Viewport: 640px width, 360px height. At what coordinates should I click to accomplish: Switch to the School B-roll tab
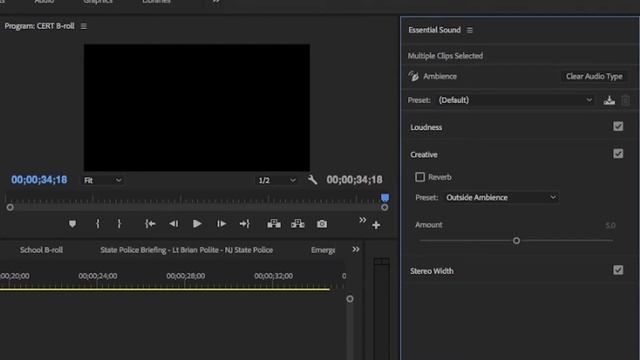click(x=41, y=250)
